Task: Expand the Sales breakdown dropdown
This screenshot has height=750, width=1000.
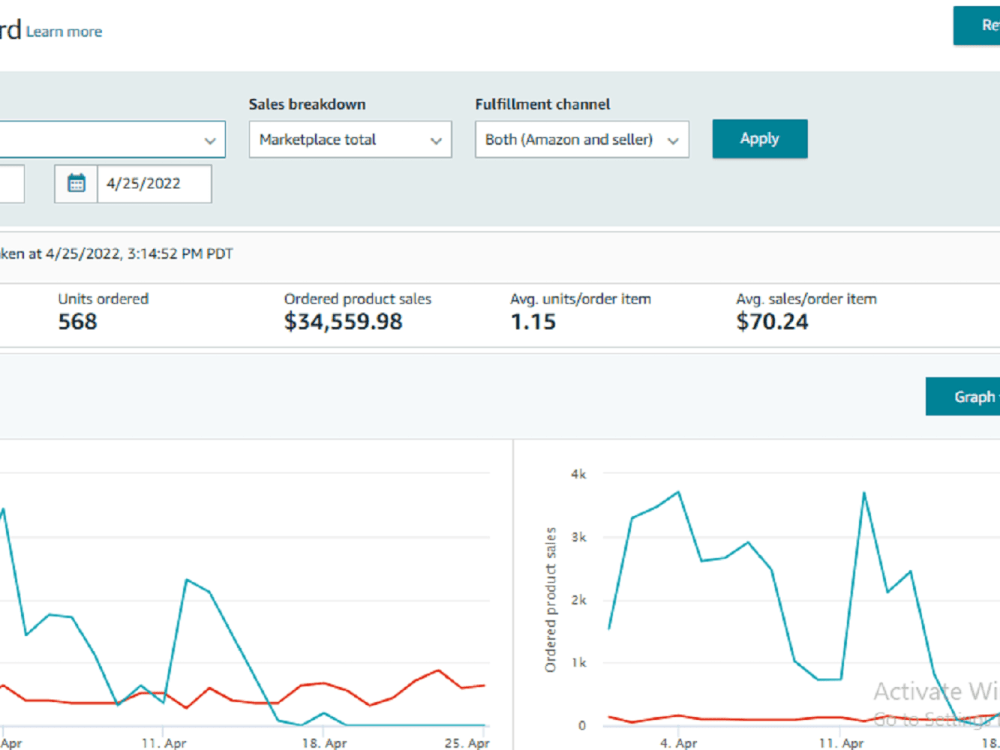Action: [x=350, y=140]
